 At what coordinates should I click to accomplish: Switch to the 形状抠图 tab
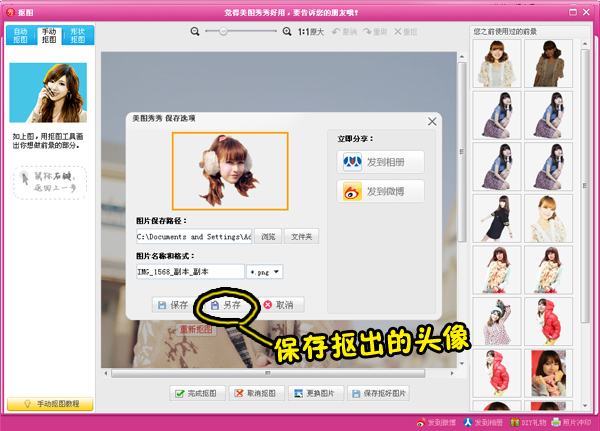(x=76, y=37)
